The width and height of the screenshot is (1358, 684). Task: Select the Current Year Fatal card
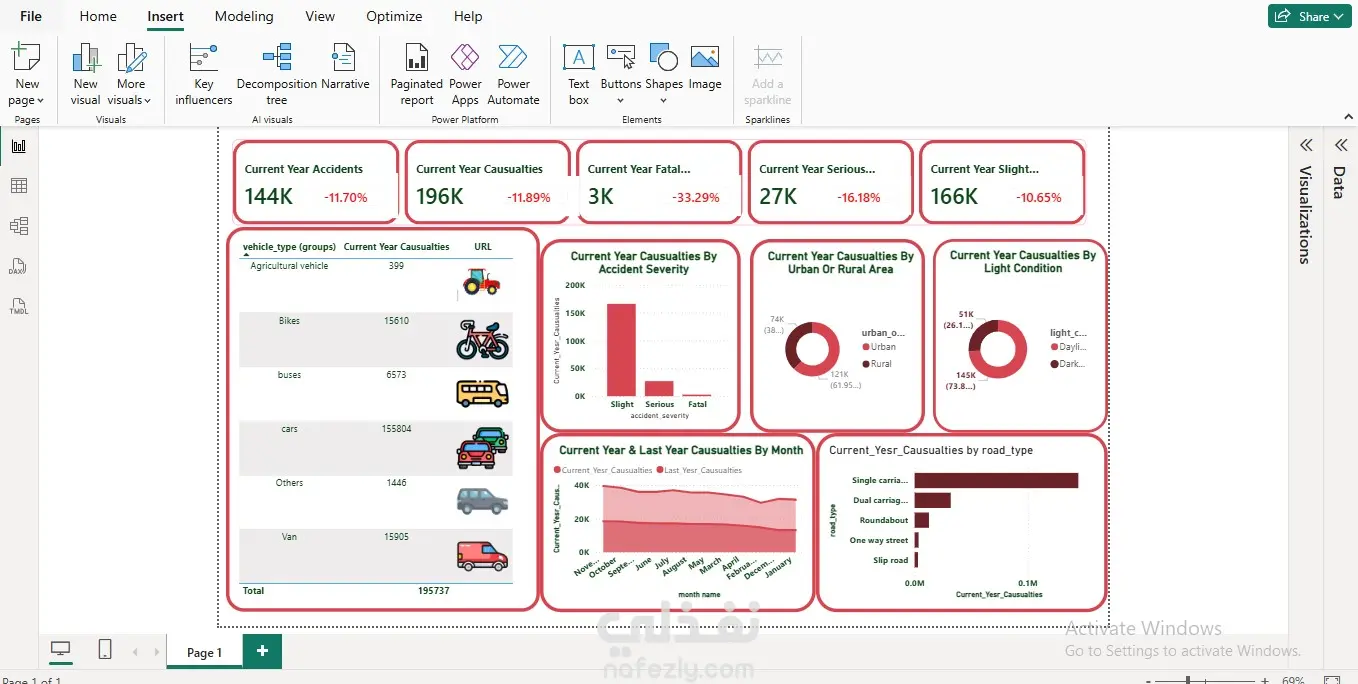pyautogui.click(x=659, y=182)
